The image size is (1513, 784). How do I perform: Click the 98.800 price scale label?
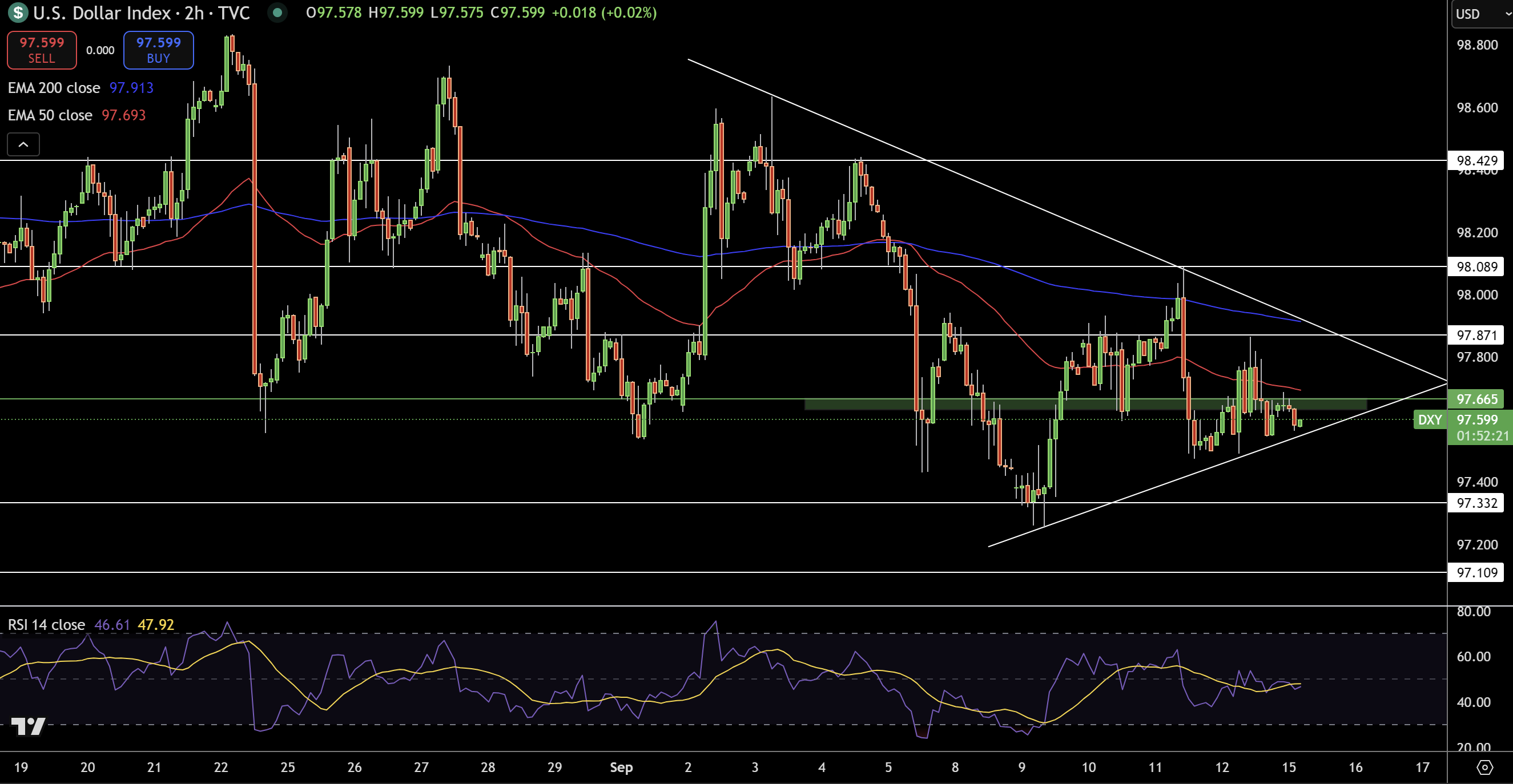[1476, 45]
